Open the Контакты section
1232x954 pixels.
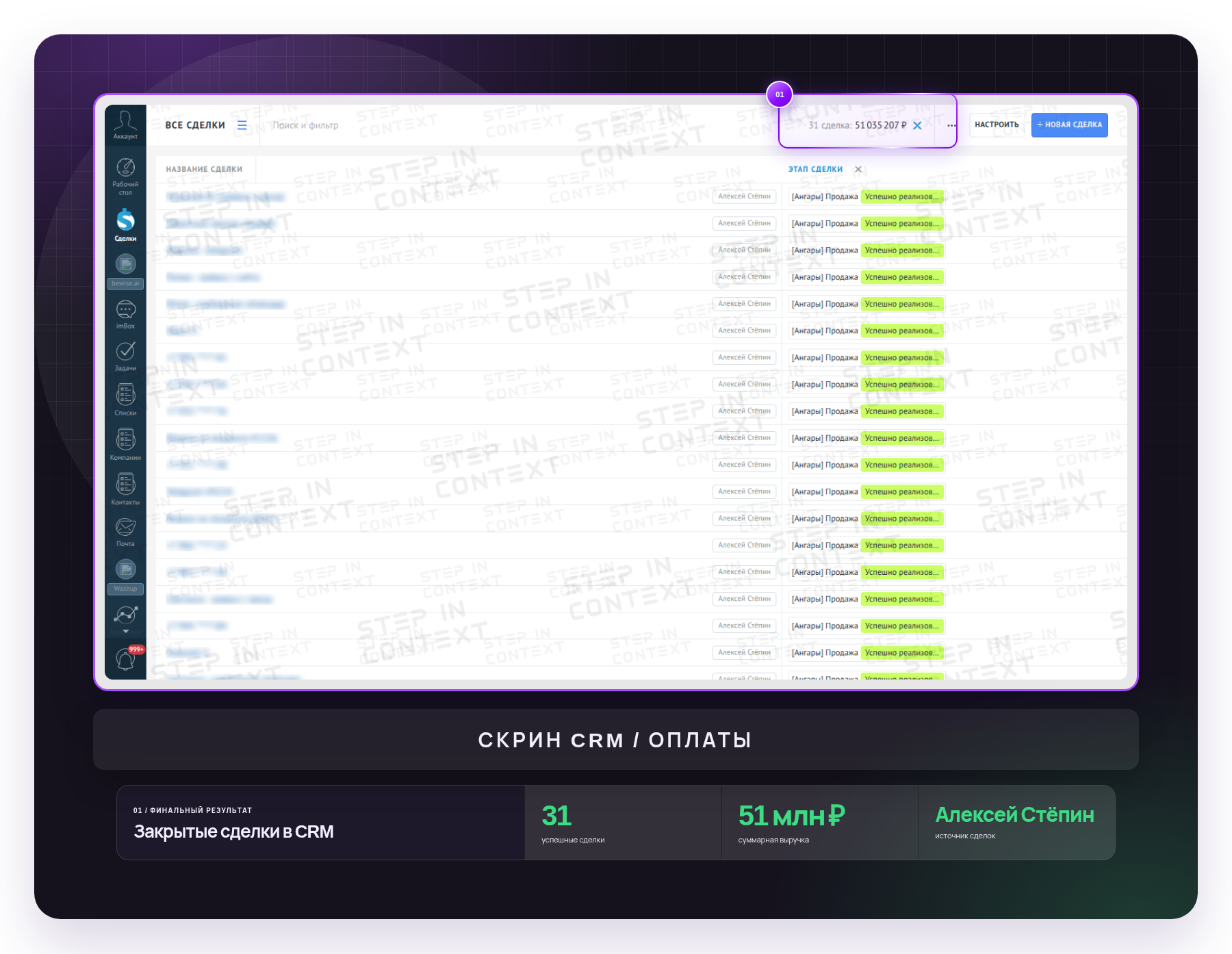pos(125,489)
